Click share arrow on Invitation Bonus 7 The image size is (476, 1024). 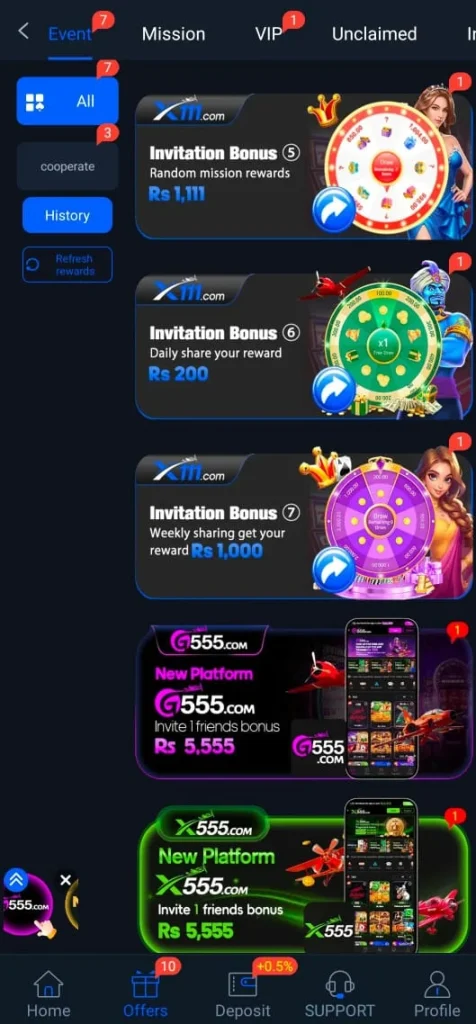pos(334,569)
